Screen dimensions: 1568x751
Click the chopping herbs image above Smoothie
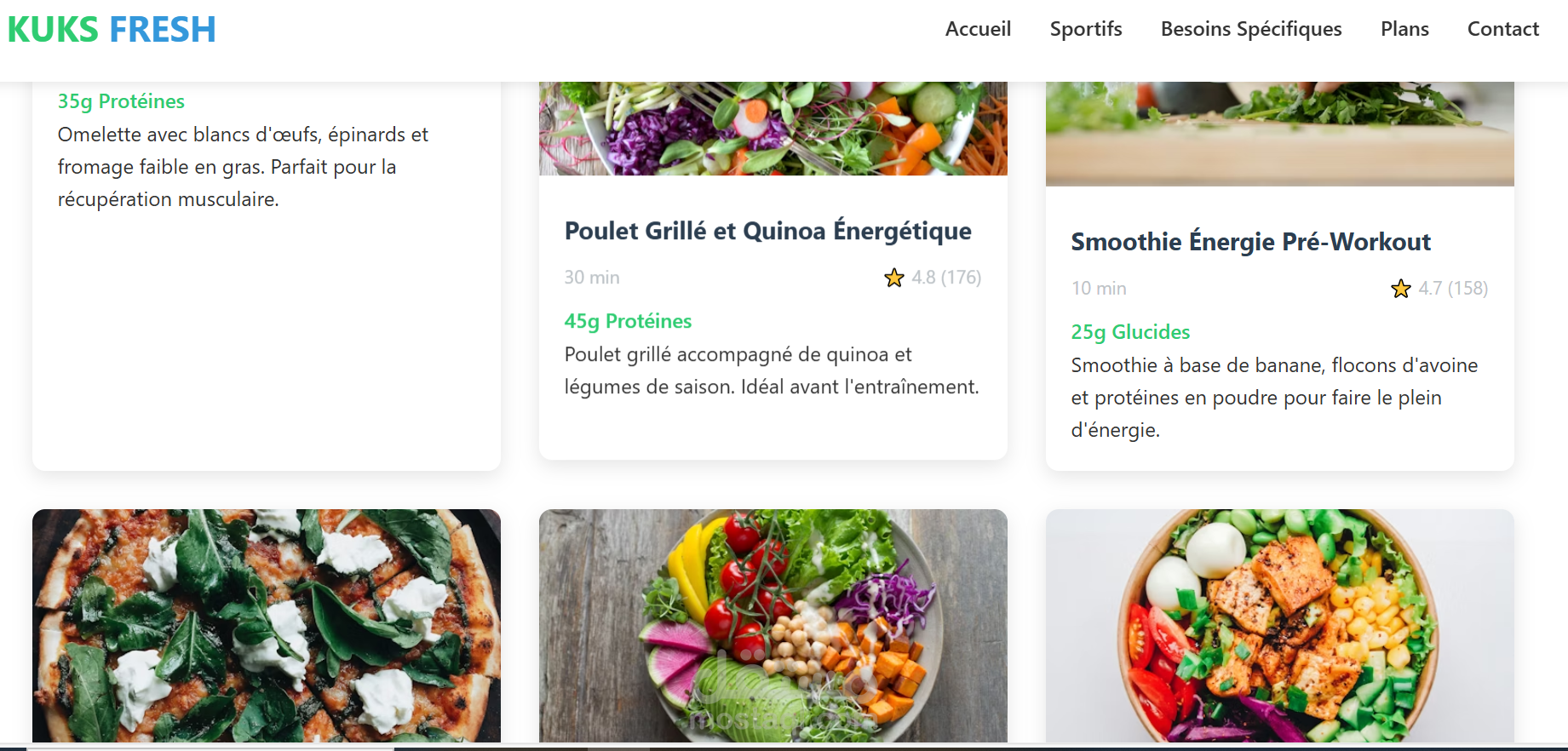pyautogui.click(x=1279, y=133)
